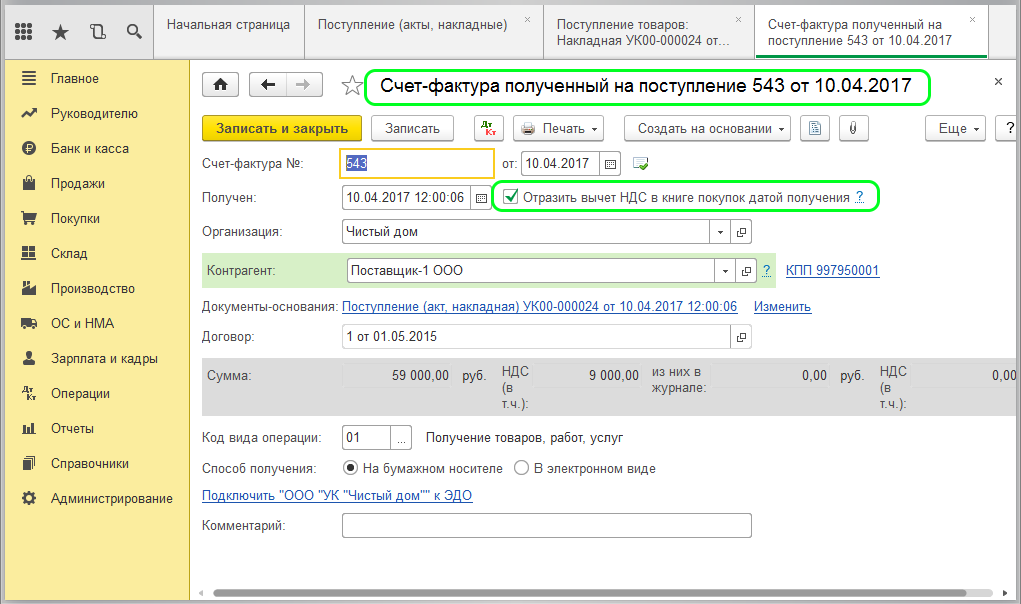Select radio option На бумажном носителе

[350, 468]
